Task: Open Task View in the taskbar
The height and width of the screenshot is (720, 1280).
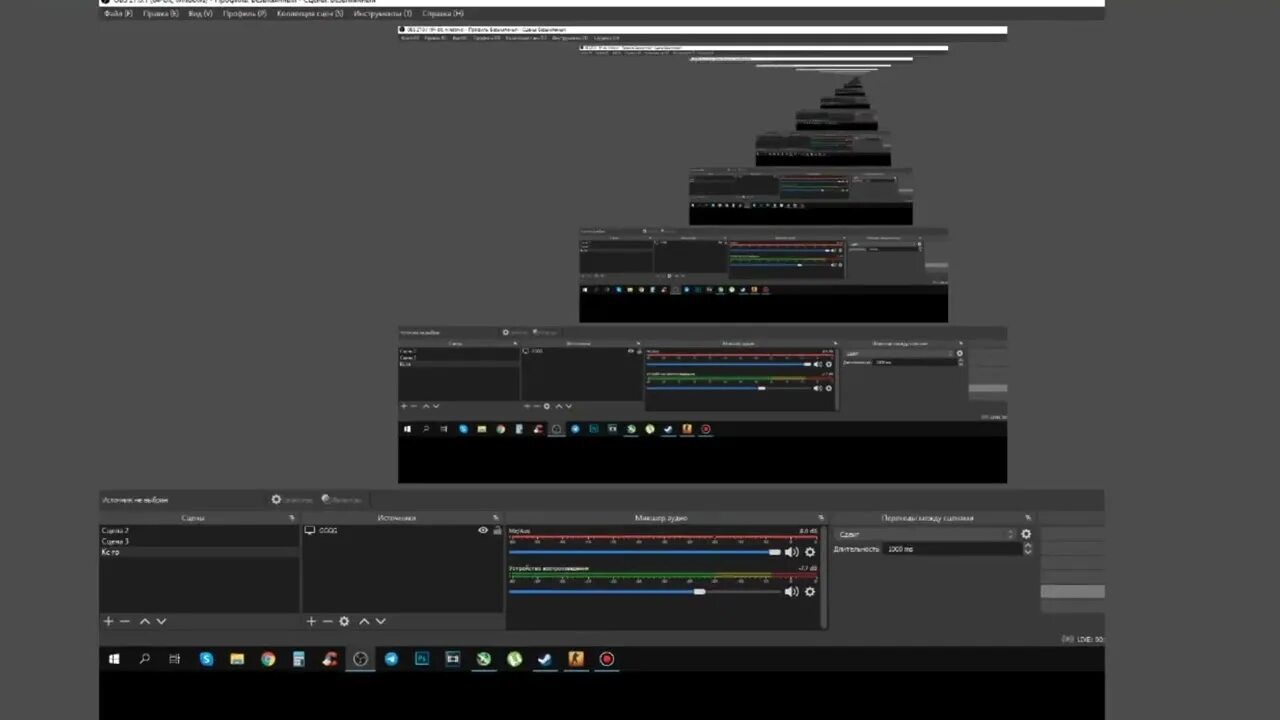Action: [175, 659]
